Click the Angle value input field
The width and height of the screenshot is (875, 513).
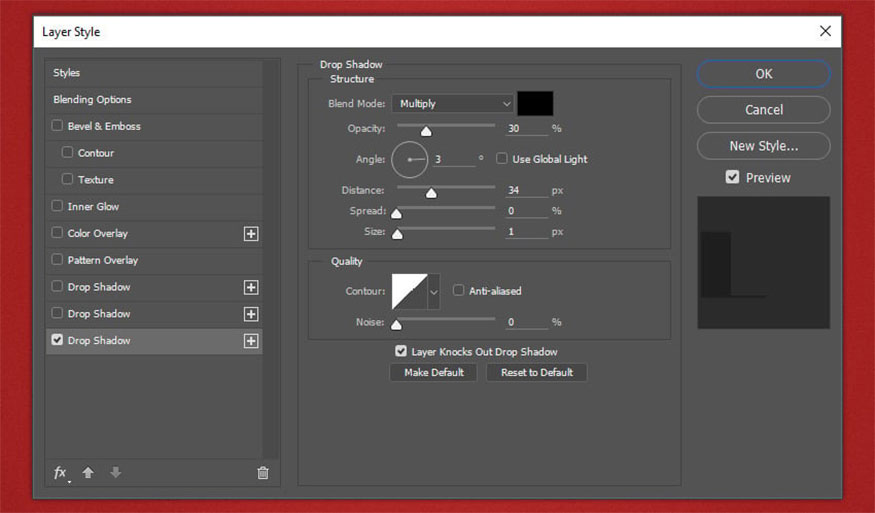[454, 159]
